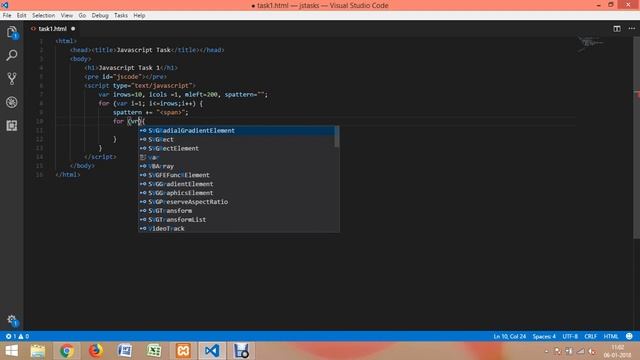Click the suggestion list scrollbar
The height and width of the screenshot is (360, 640).
[x=337, y=137]
